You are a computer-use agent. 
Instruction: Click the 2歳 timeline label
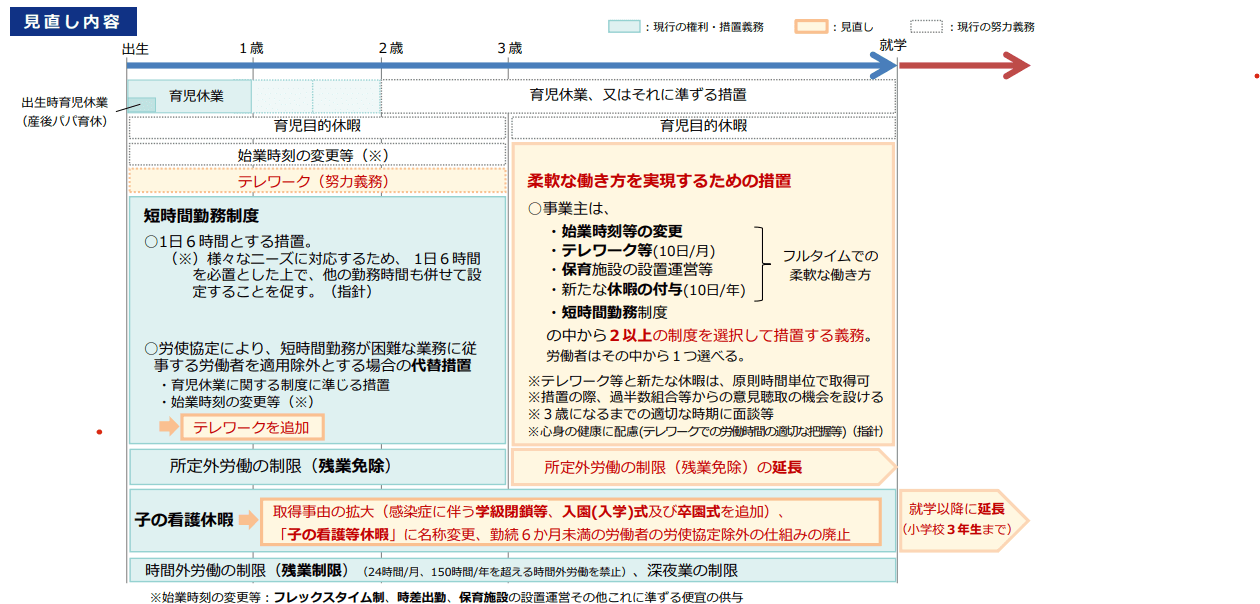pyautogui.click(x=391, y=47)
